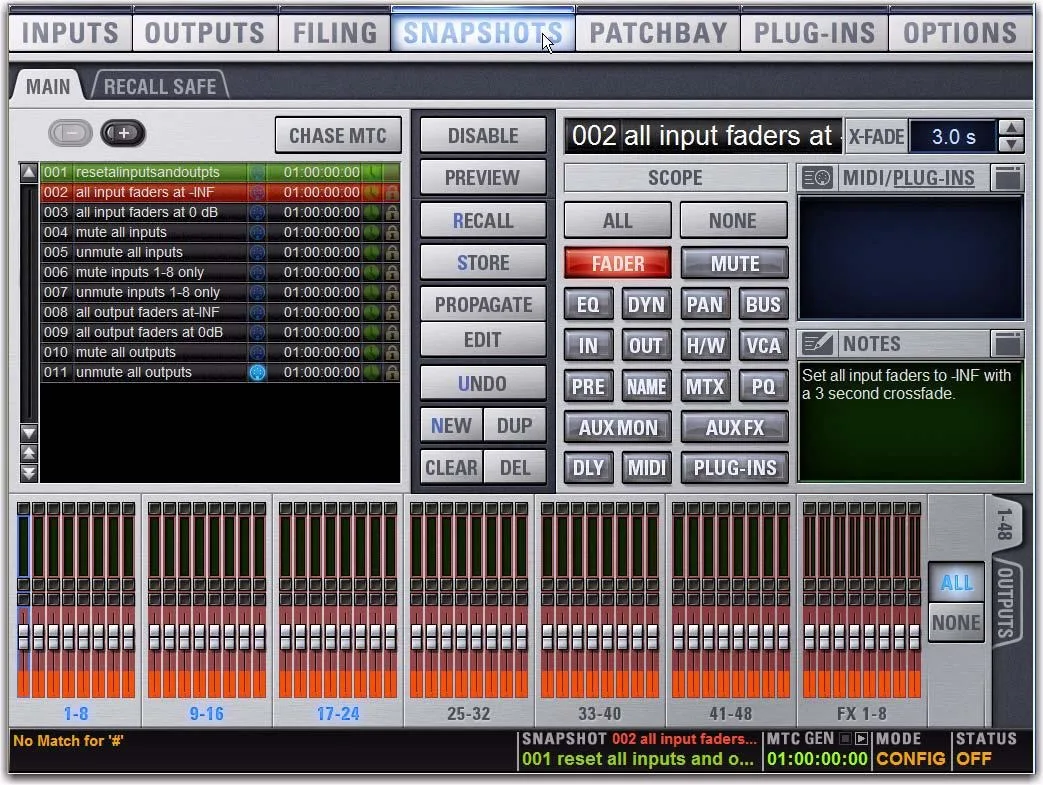The image size is (1043, 785).
Task: Click the MTC GEN stop square in status bar
Action: point(845,738)
